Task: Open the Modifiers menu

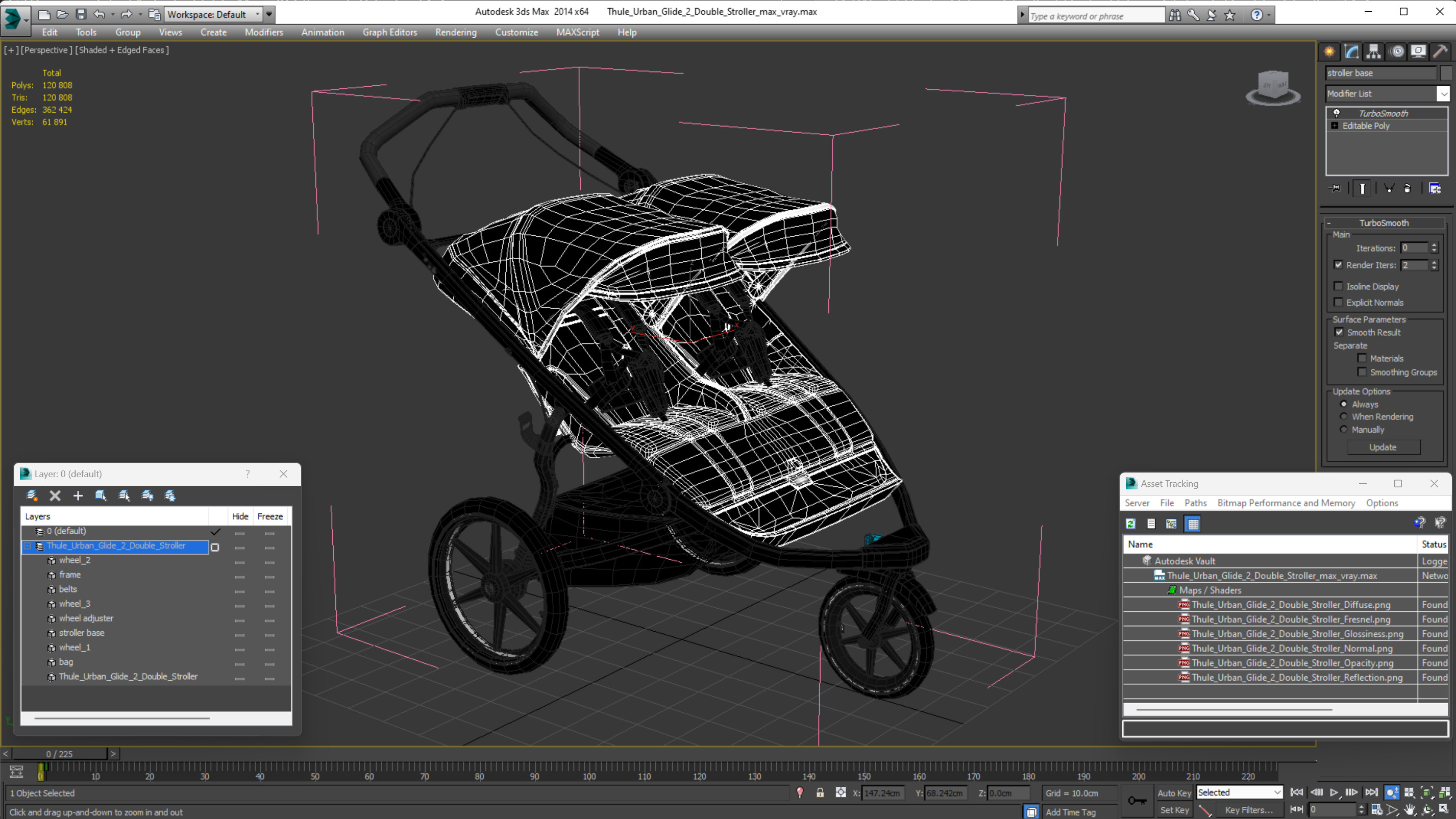Action: coord(264,32)
